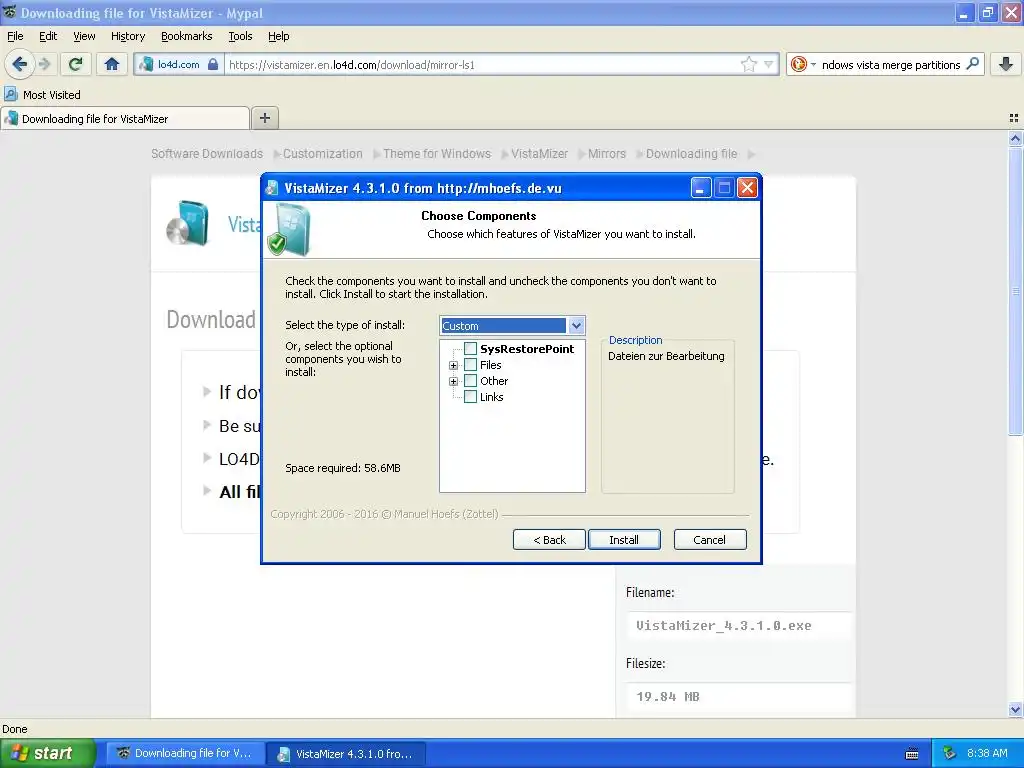Open the View menu
1024x768 pixels.
click(x=84, y=36)
